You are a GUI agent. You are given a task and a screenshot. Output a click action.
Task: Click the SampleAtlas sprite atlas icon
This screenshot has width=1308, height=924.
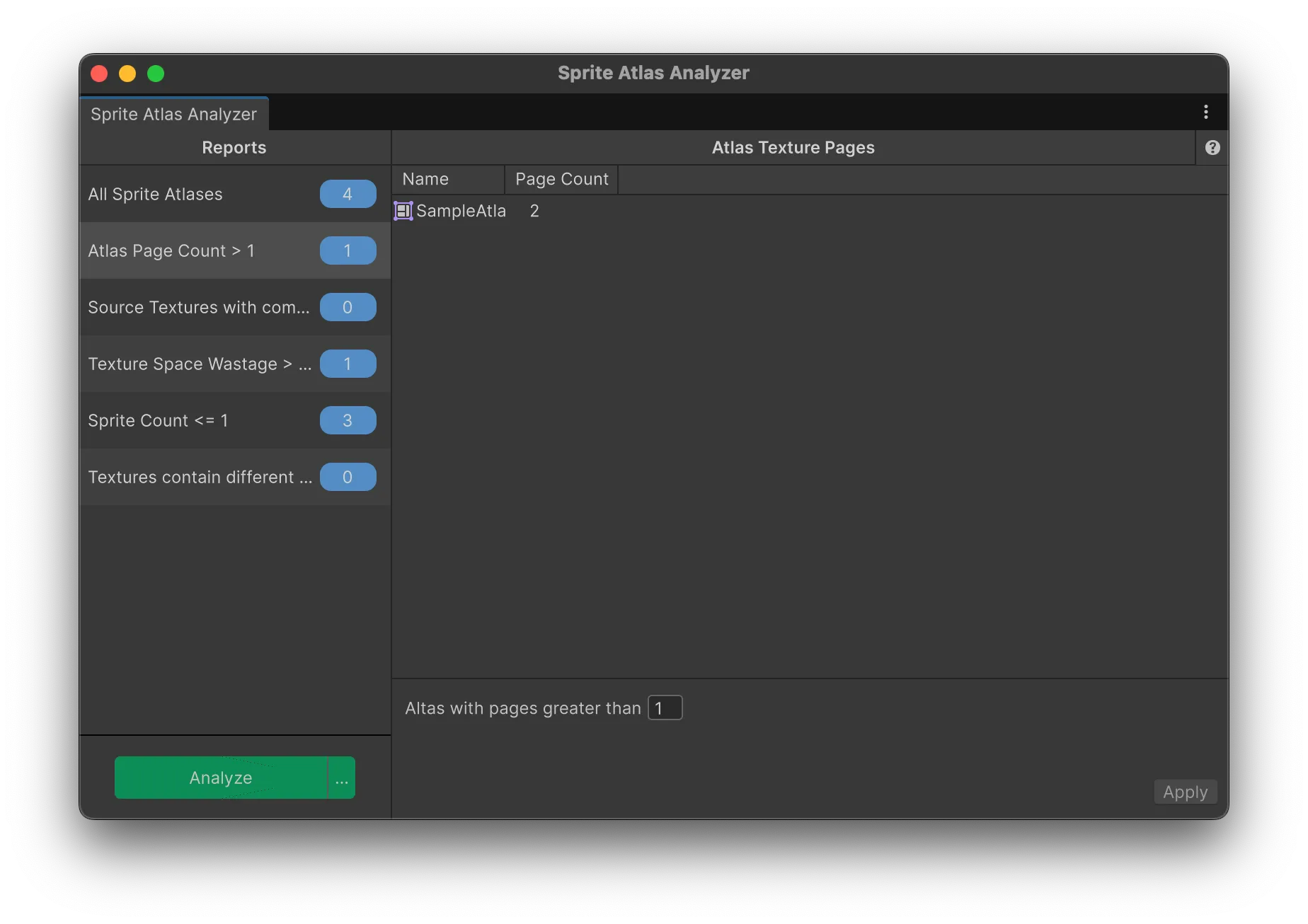pos(403,211)
